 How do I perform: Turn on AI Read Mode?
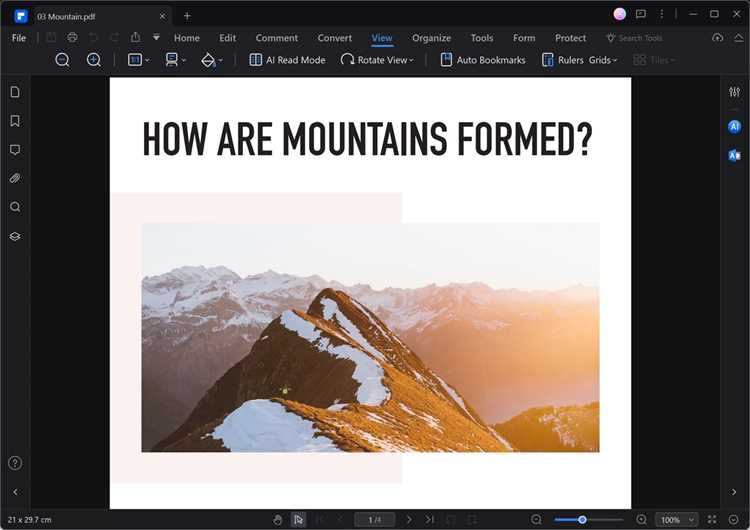click(287, 60)
